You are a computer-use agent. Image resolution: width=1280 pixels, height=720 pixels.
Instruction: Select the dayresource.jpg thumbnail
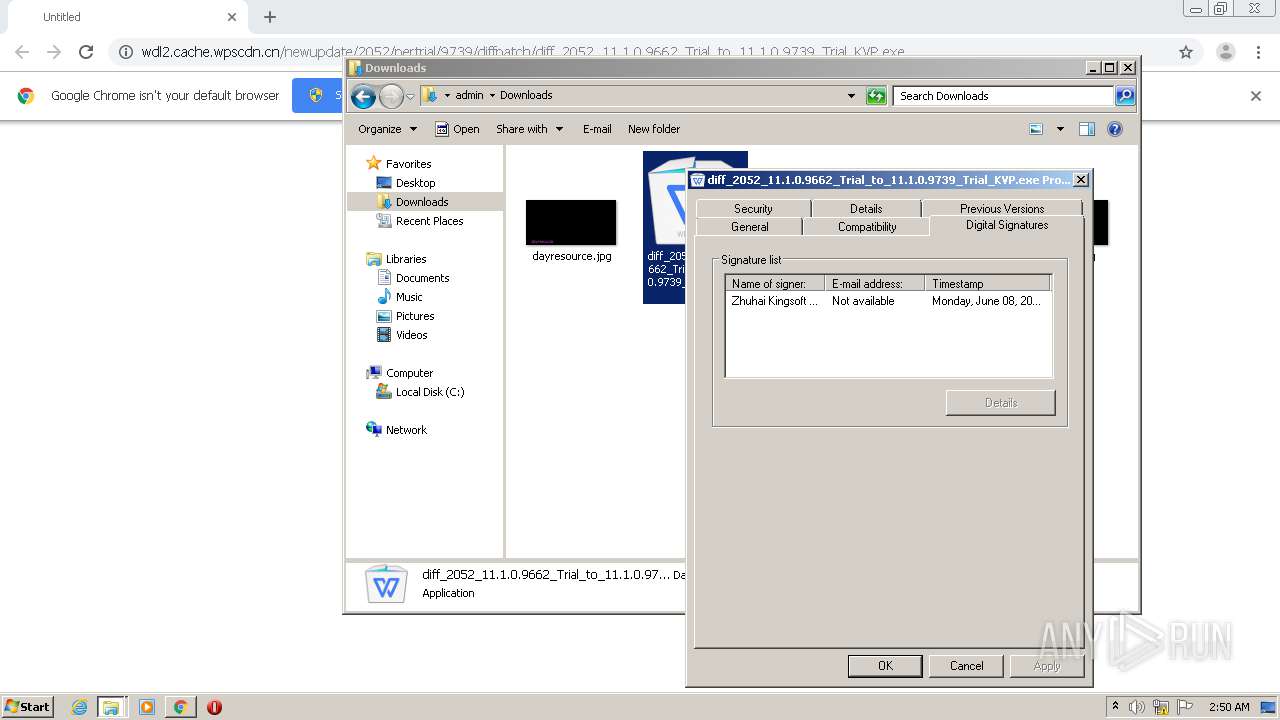point(571,222)
